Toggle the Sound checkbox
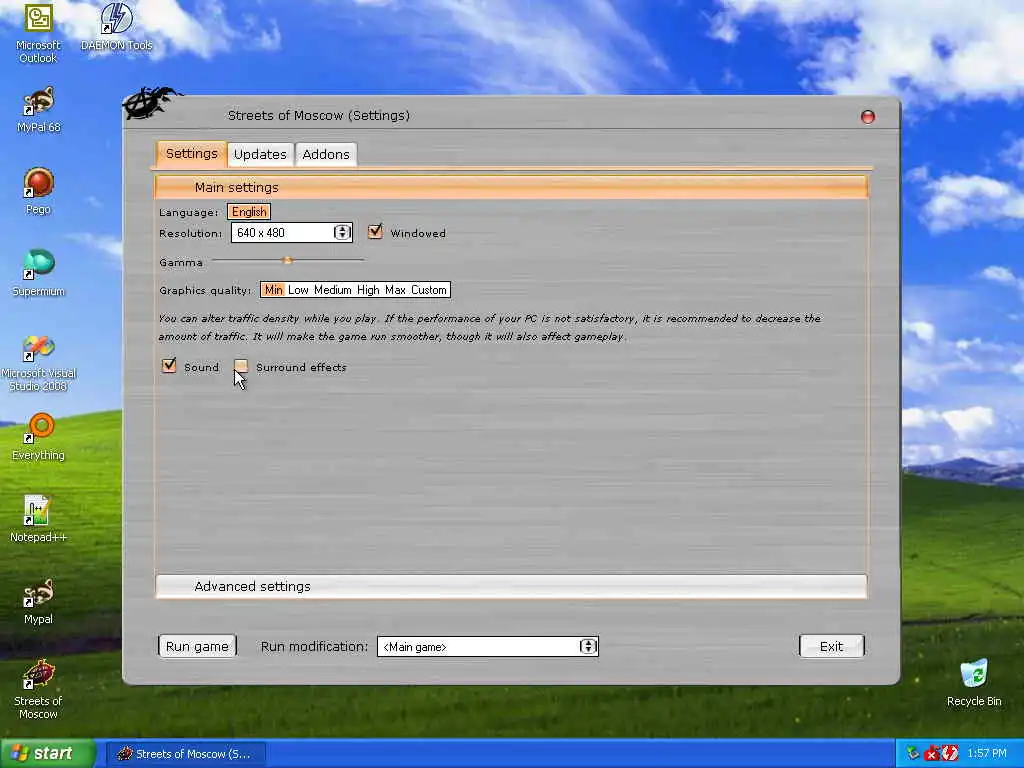Image resolution: width=1024 pixels, height=768 pixels. pos(169,366)
